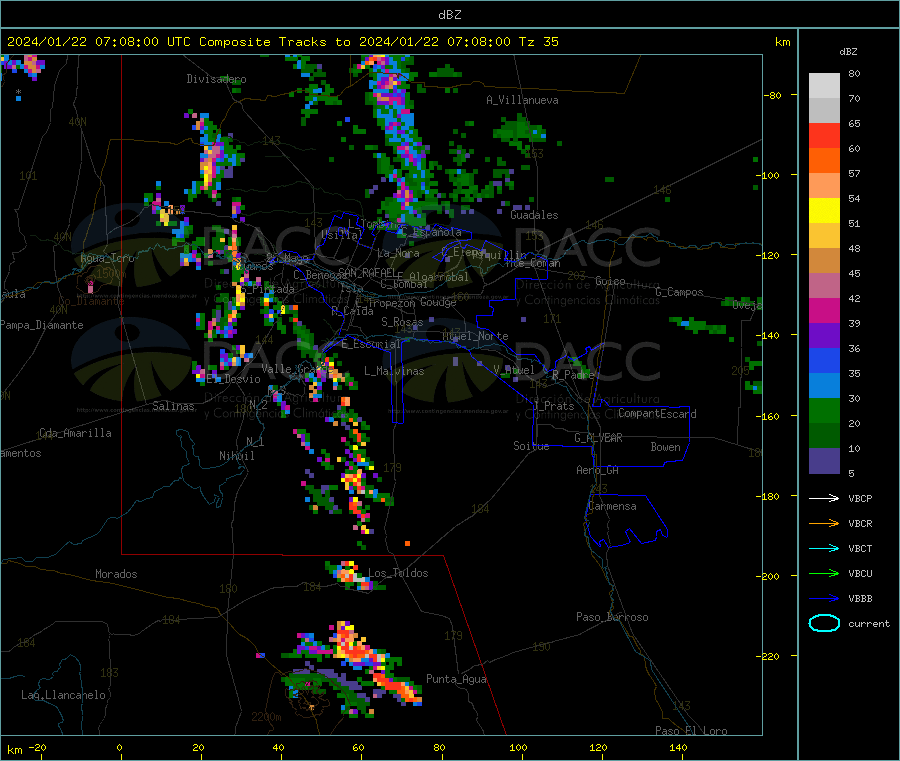Image resolution: width=900 pixels, height=761 pixels.
Task: Click the 'A_Villanueva' map label
Action: 522,100
